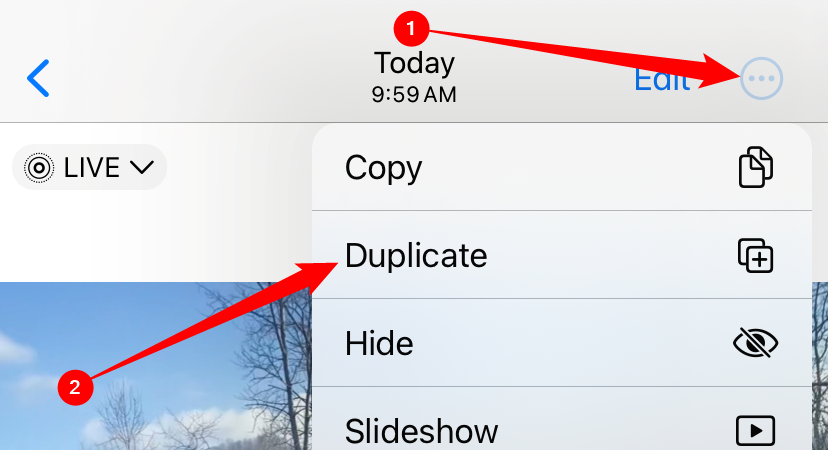828x450 pixels.
Task: Click the Duplicate plus-square icon
Action: point(756,256)
